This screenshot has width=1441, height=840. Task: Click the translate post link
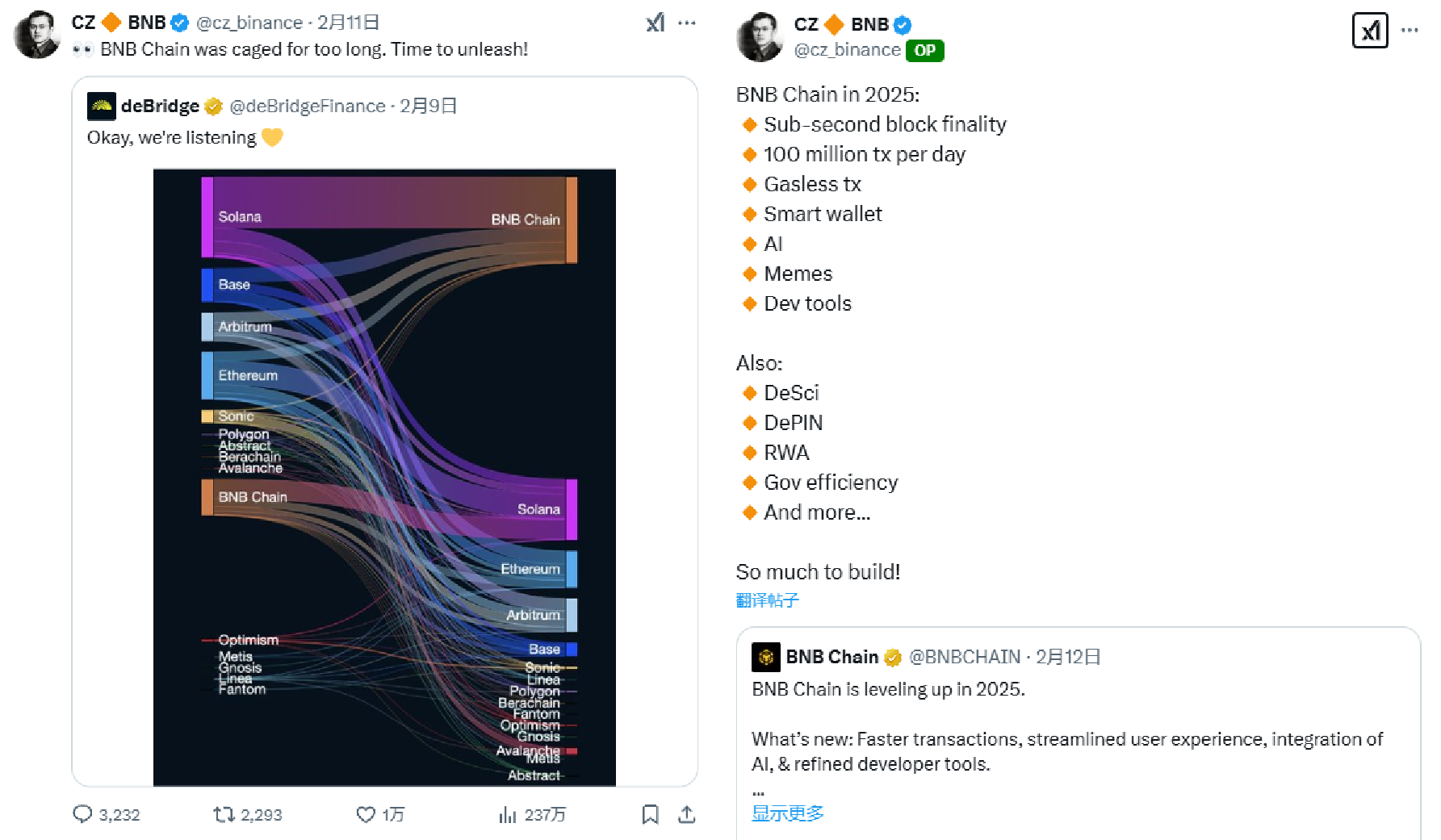pyautogui.click(x=767, y=600)
